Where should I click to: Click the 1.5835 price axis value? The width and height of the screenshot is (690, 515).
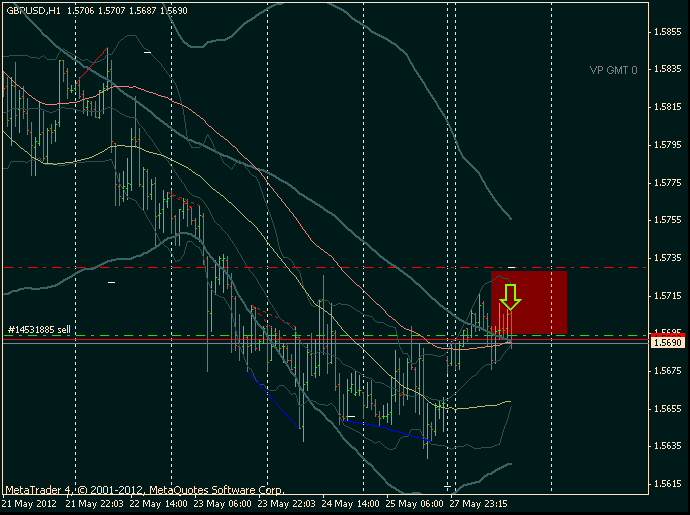pos(668,69)
